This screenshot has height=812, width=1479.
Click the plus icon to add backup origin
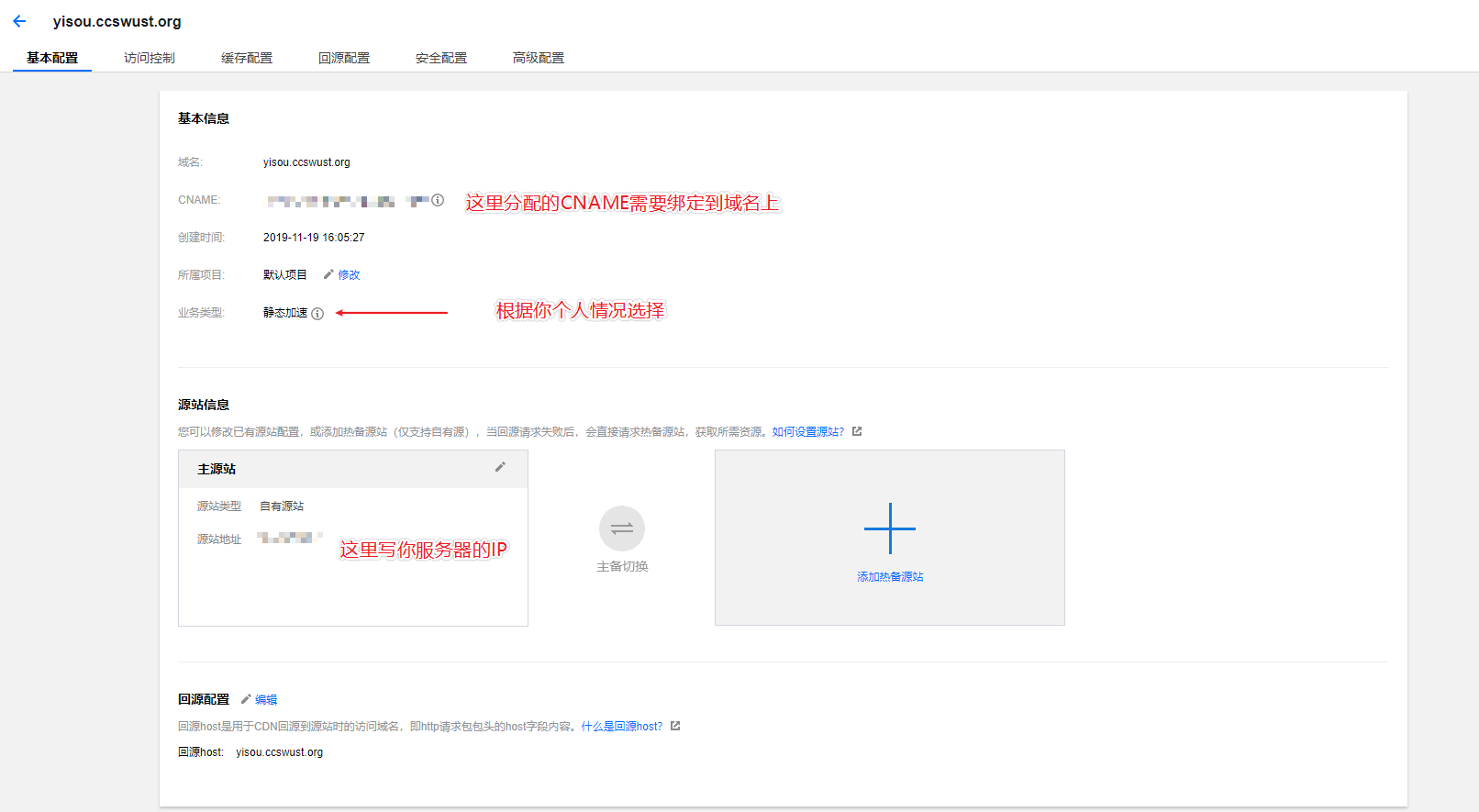[x=890, y=528]
